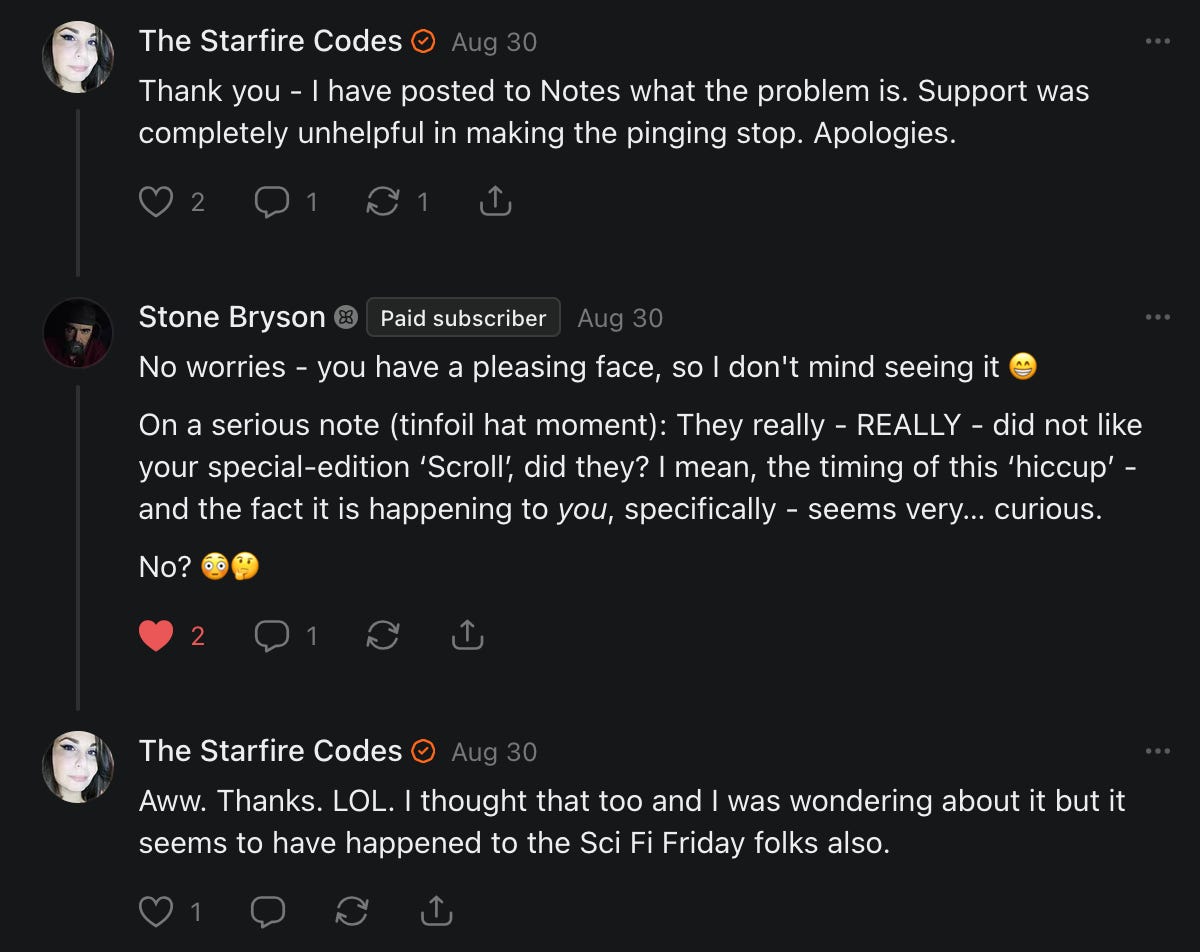This screenshot has height=952, width=1200.
Task: Reply to the first Starfire Codes comment
Action: 271,203
